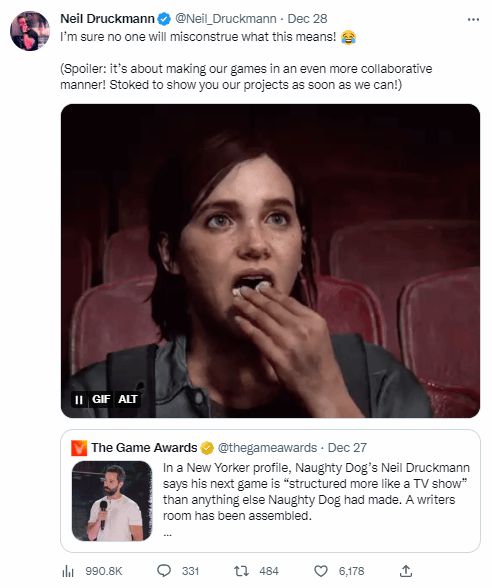Click the GIF label badge
This screenshot has width=492, height=588.
tap(100, 399)
